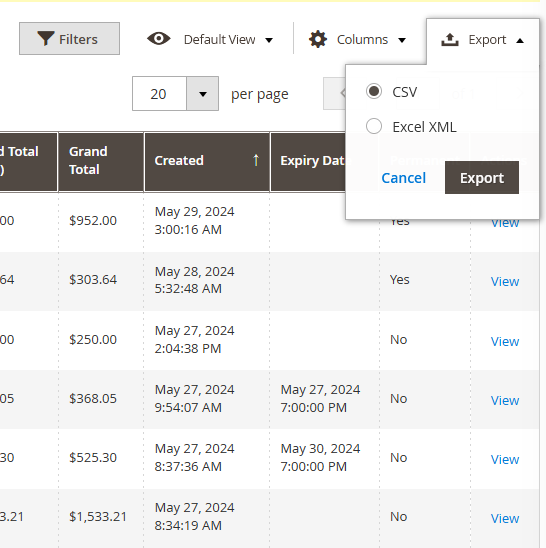Image resolution: width=546 pixels, height=548 pixels.
Task: Click expiry date May 30, 2024 7:00:00 PM
Action: click(x=320, y=457)
